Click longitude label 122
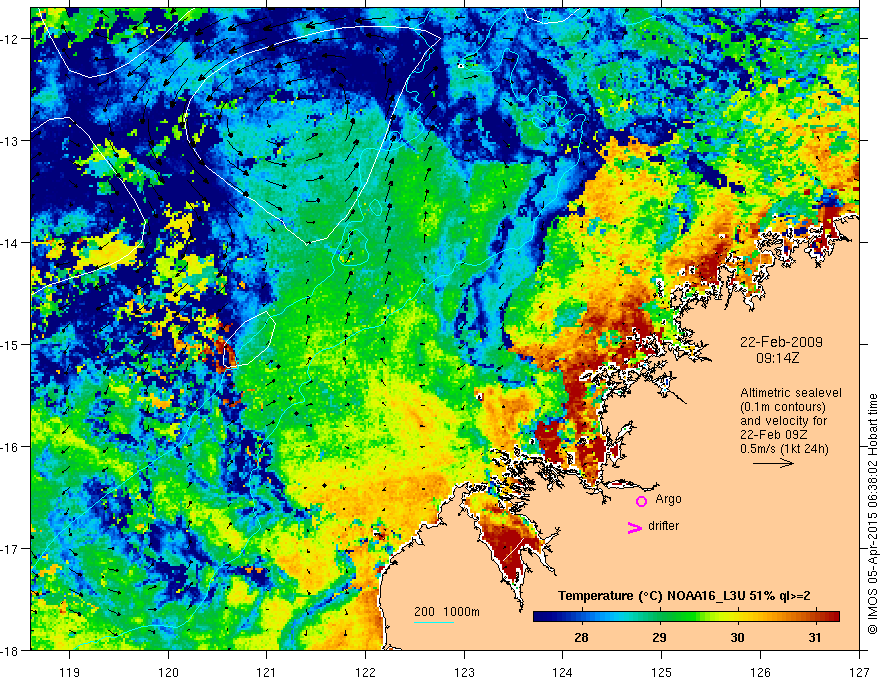This screenshot has width=880, height=680. (365, 672)
